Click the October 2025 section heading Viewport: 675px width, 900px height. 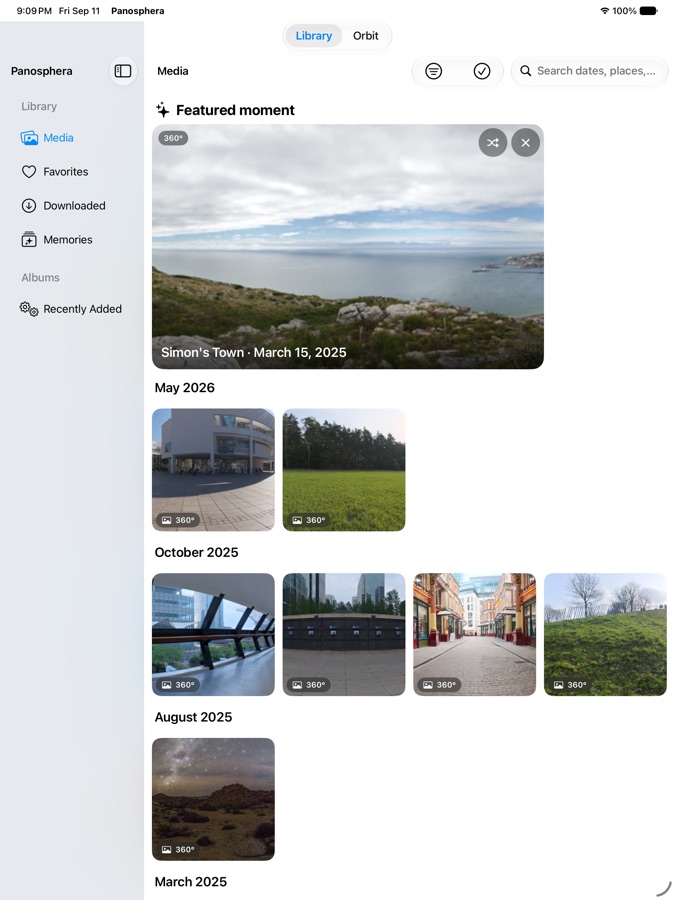[x=196, y=552]
